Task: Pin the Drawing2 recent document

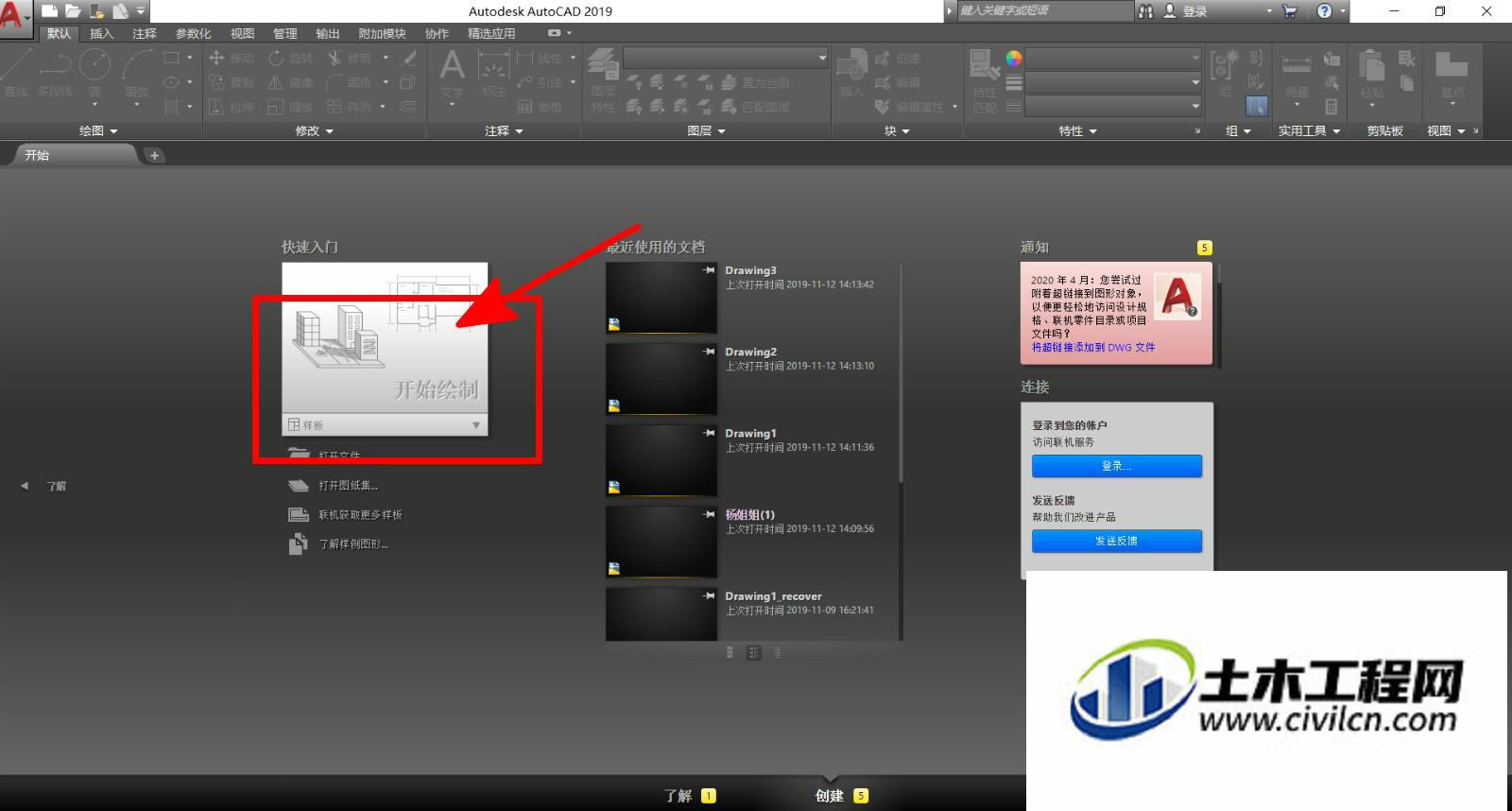Action: click(x=709, y=352)
